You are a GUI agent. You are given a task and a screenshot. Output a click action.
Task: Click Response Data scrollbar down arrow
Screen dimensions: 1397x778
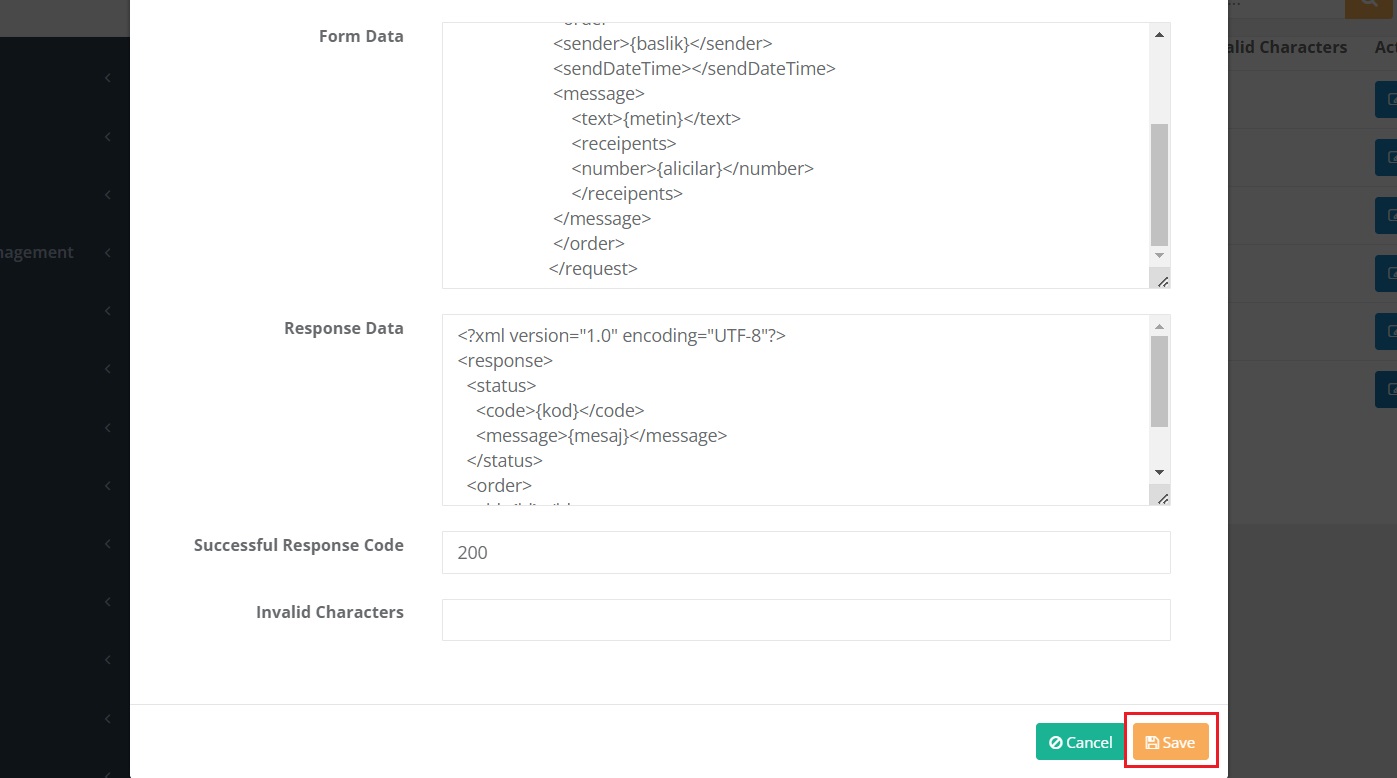click(1159, 472)
